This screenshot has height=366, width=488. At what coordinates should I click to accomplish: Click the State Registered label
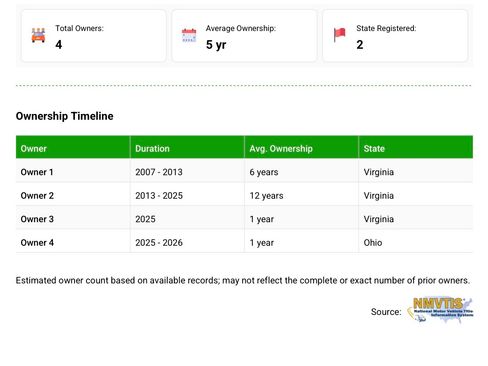tap(386, 28)
